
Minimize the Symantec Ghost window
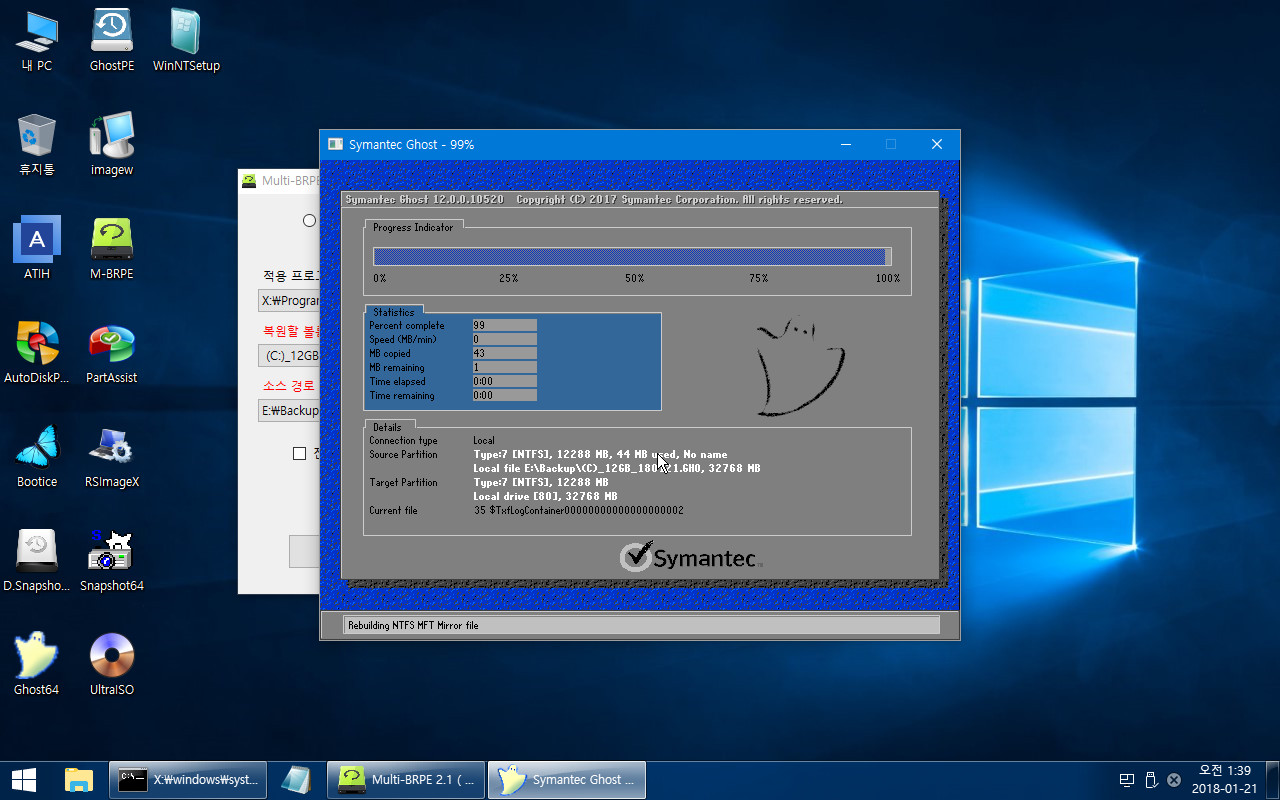[x=845, y=144]
